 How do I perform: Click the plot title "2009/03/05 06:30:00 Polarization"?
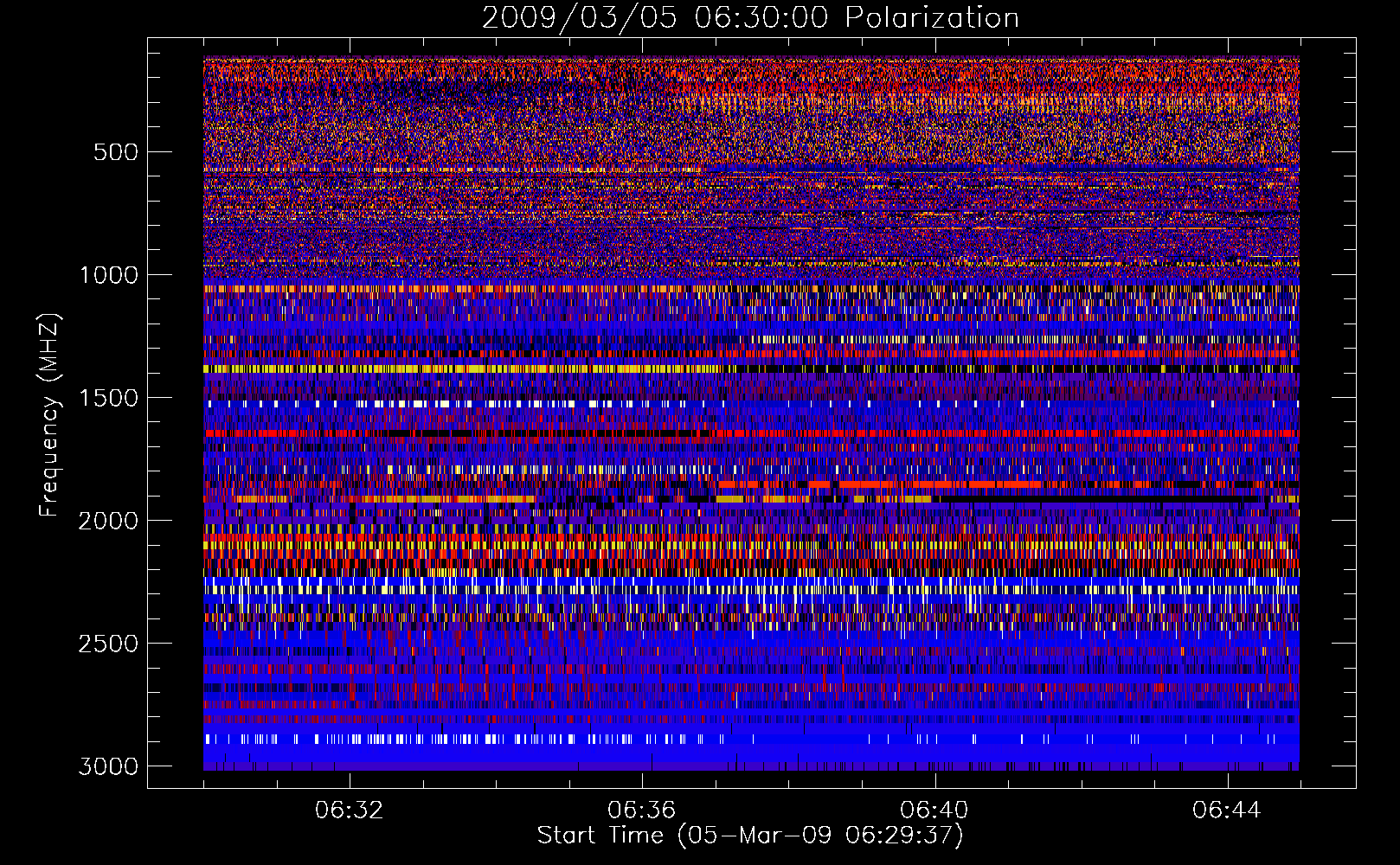[750, 17]
